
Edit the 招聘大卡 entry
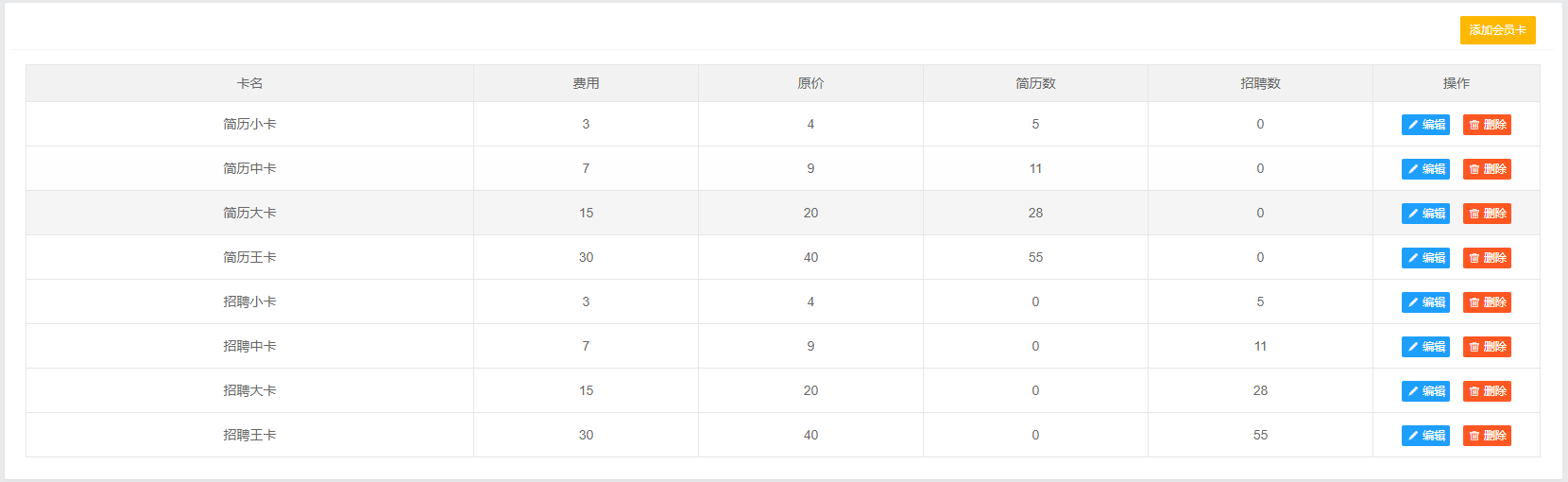[x=1424, y=391]
